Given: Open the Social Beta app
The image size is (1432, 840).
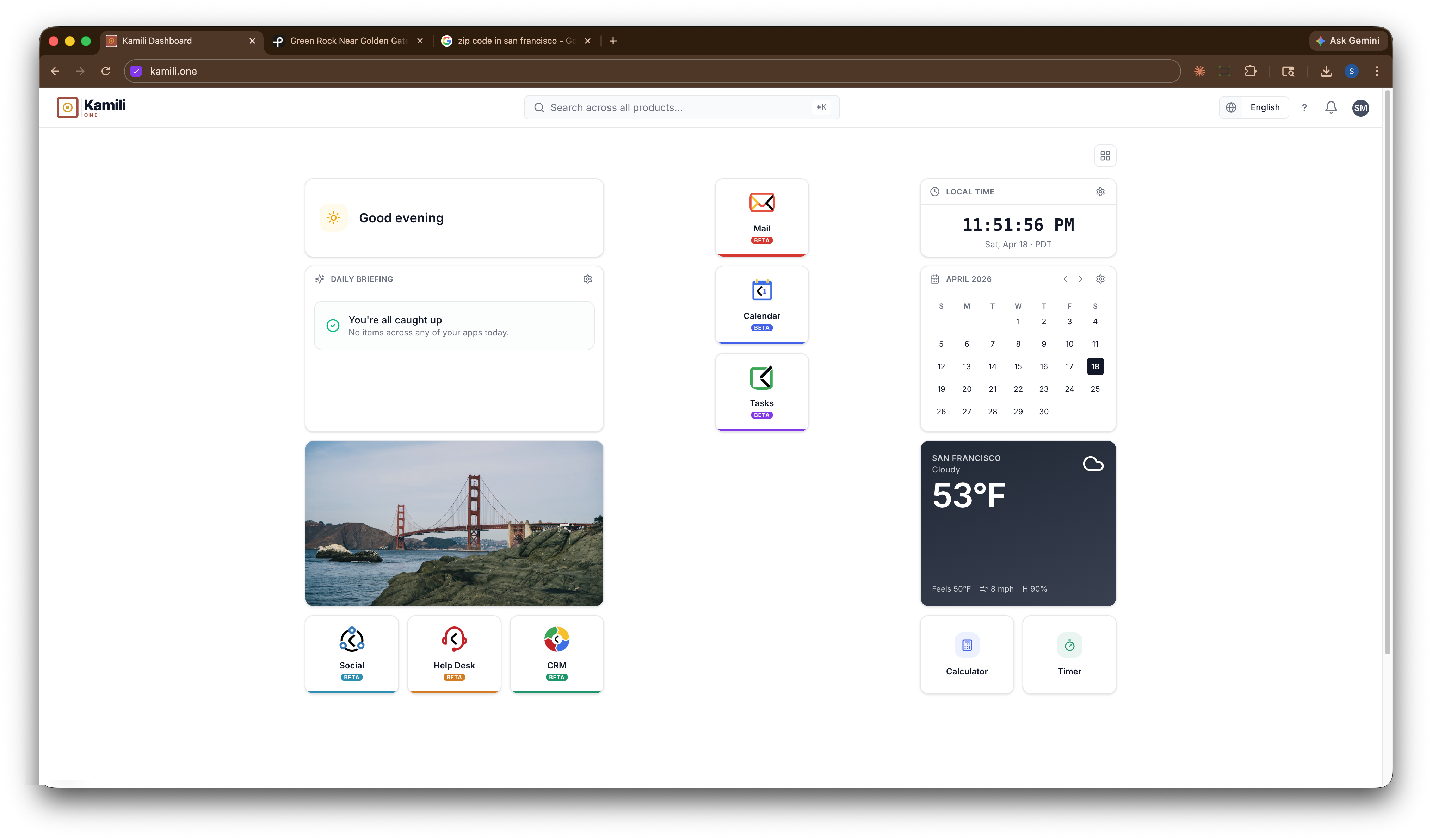Looking at the screenshot, I should click(351, 655).
